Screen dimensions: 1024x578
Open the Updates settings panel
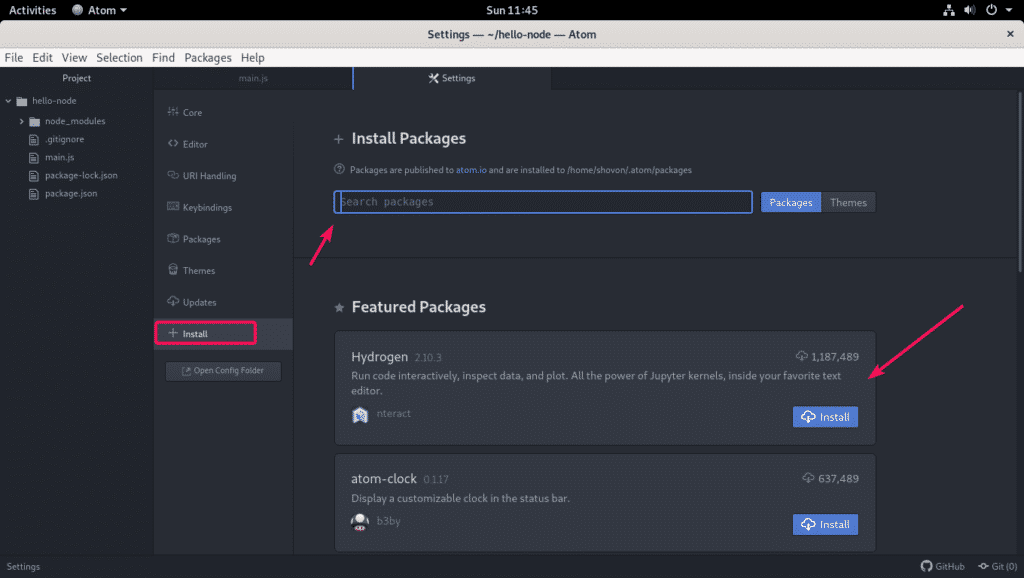click(x=199, y=302)
